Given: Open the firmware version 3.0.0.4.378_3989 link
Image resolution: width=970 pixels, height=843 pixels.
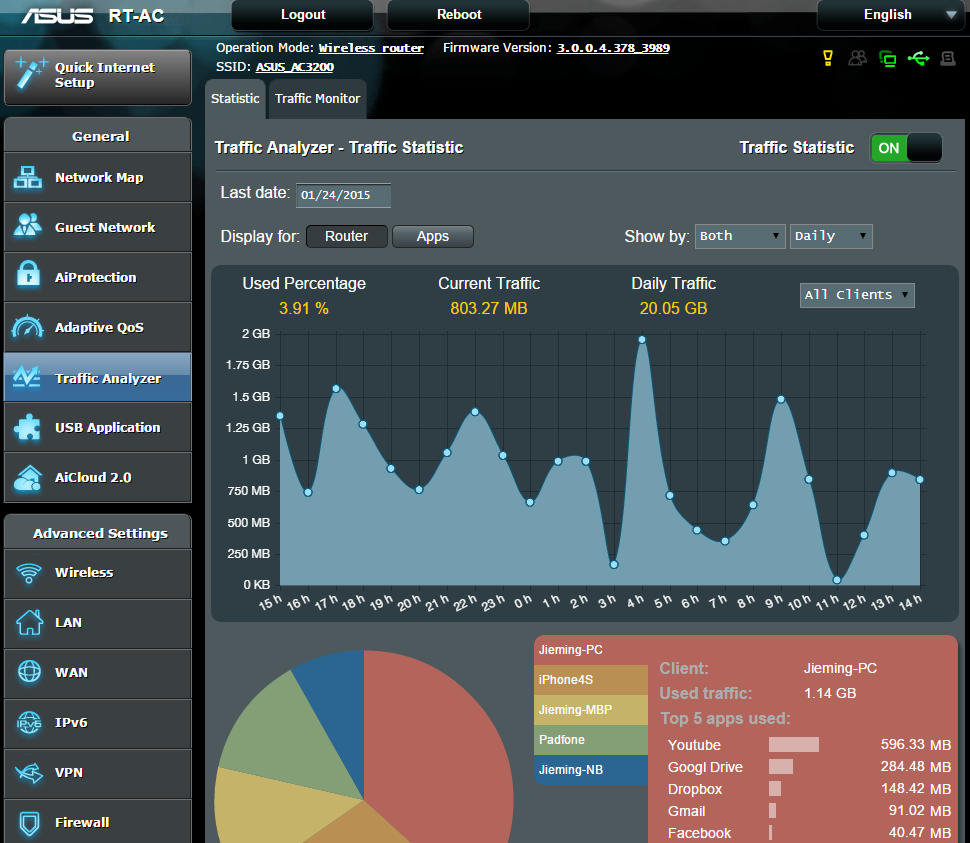Looking at the screenshot, I should 613,48.
